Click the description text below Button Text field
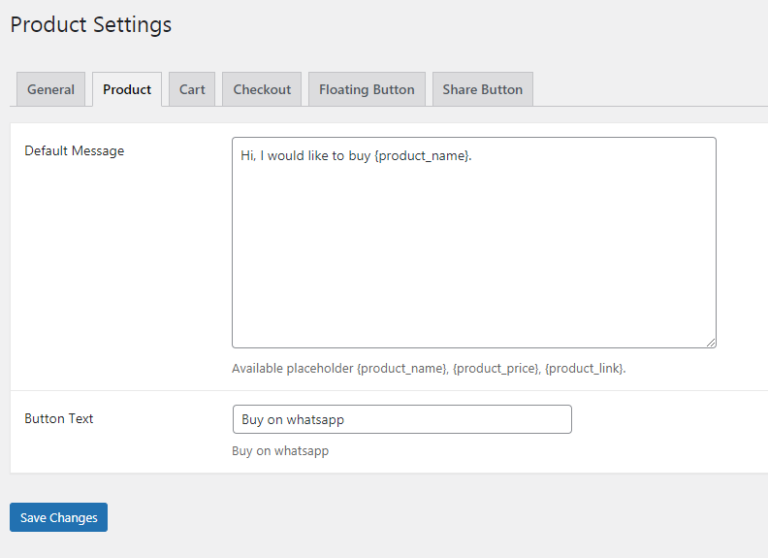The height and width of the screenshot is (558, 768). tap(280, 451)
